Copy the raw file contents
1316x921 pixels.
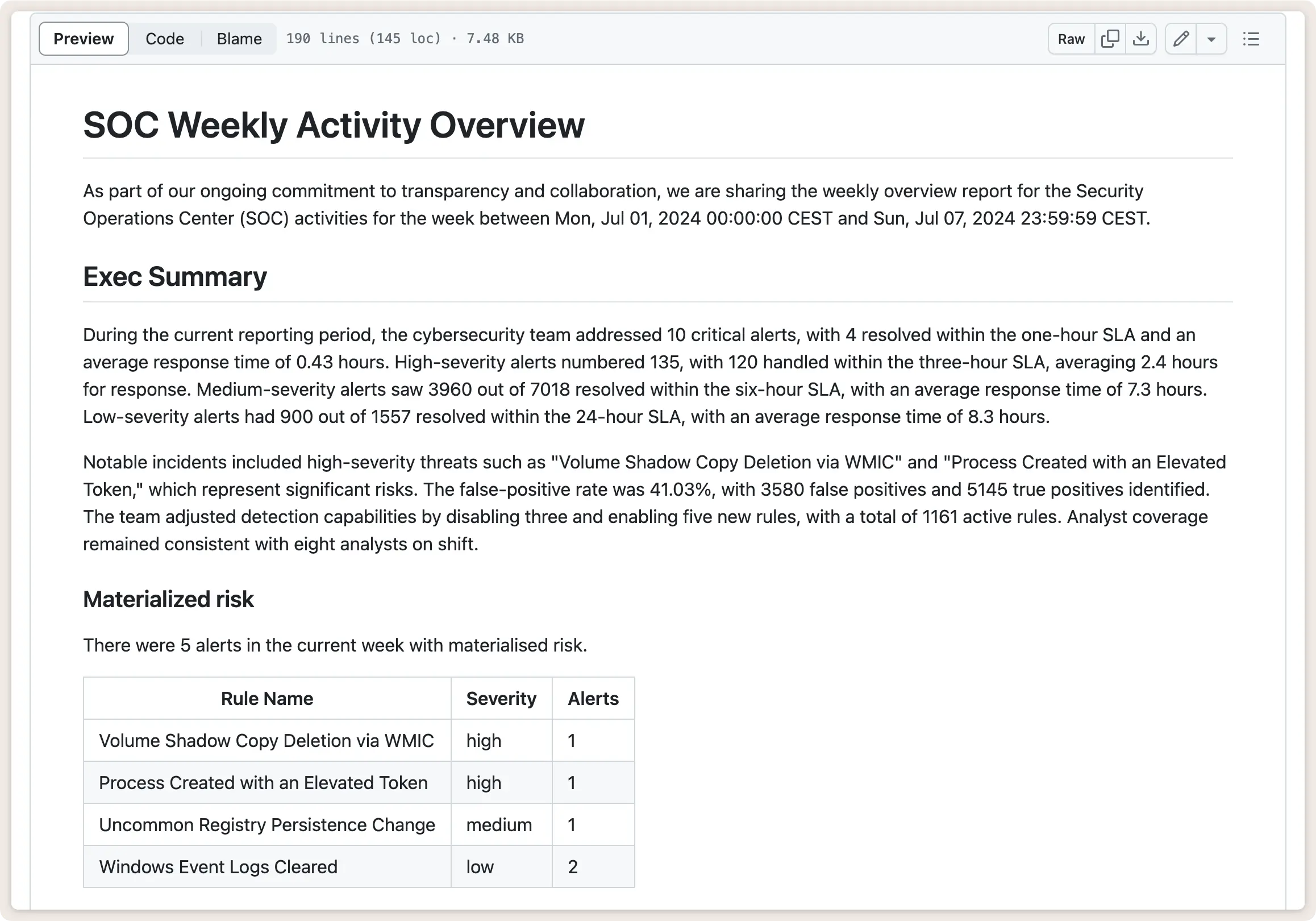1110,39
